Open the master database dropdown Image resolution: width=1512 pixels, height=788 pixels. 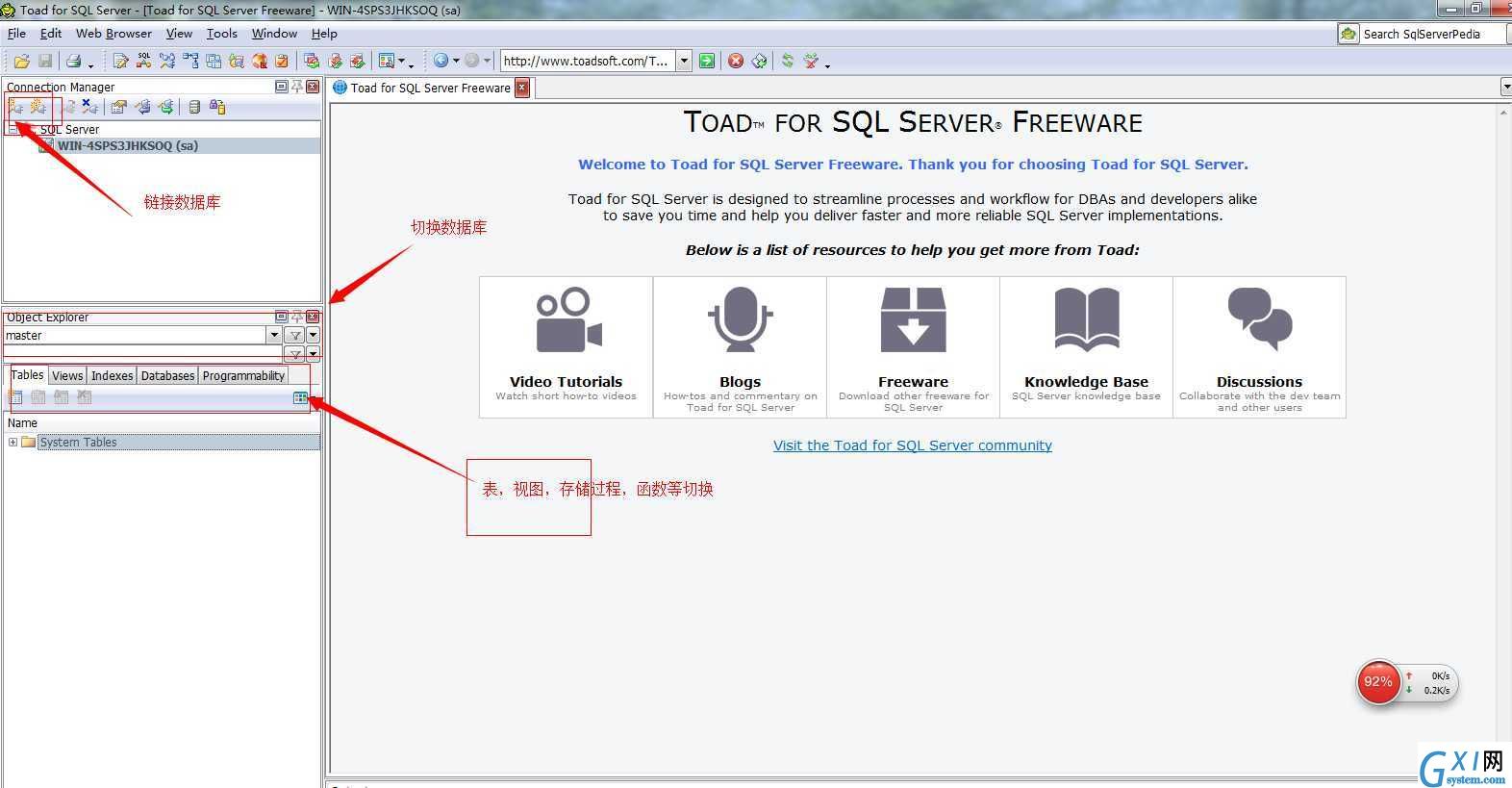pos(274,336)
